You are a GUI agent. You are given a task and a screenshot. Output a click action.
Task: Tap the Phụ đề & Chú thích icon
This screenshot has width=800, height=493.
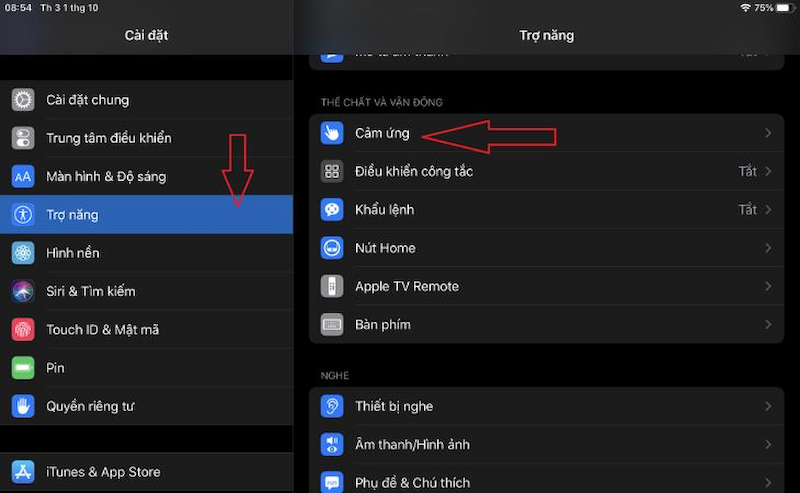coord(332,482)
